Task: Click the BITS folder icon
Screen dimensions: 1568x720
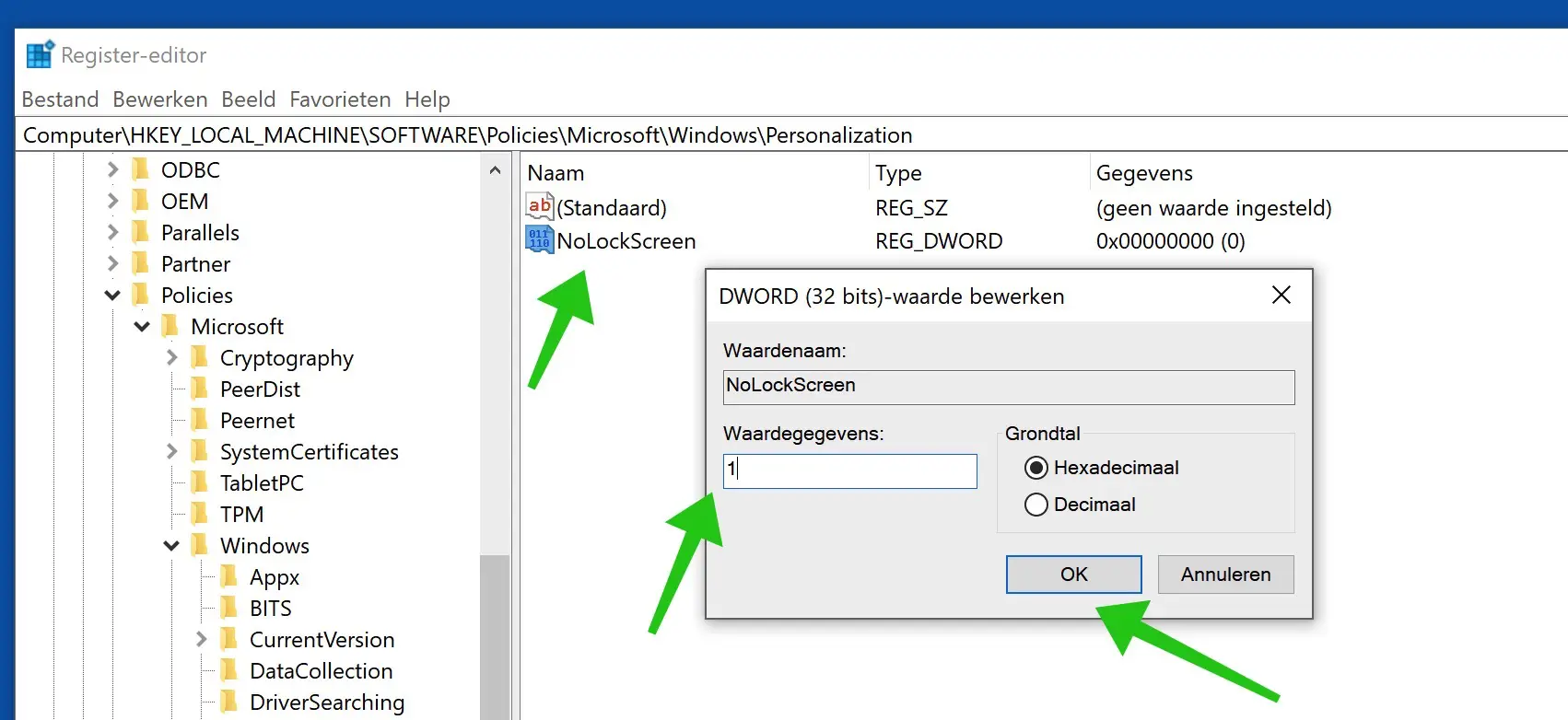Action: pos(229,608)
